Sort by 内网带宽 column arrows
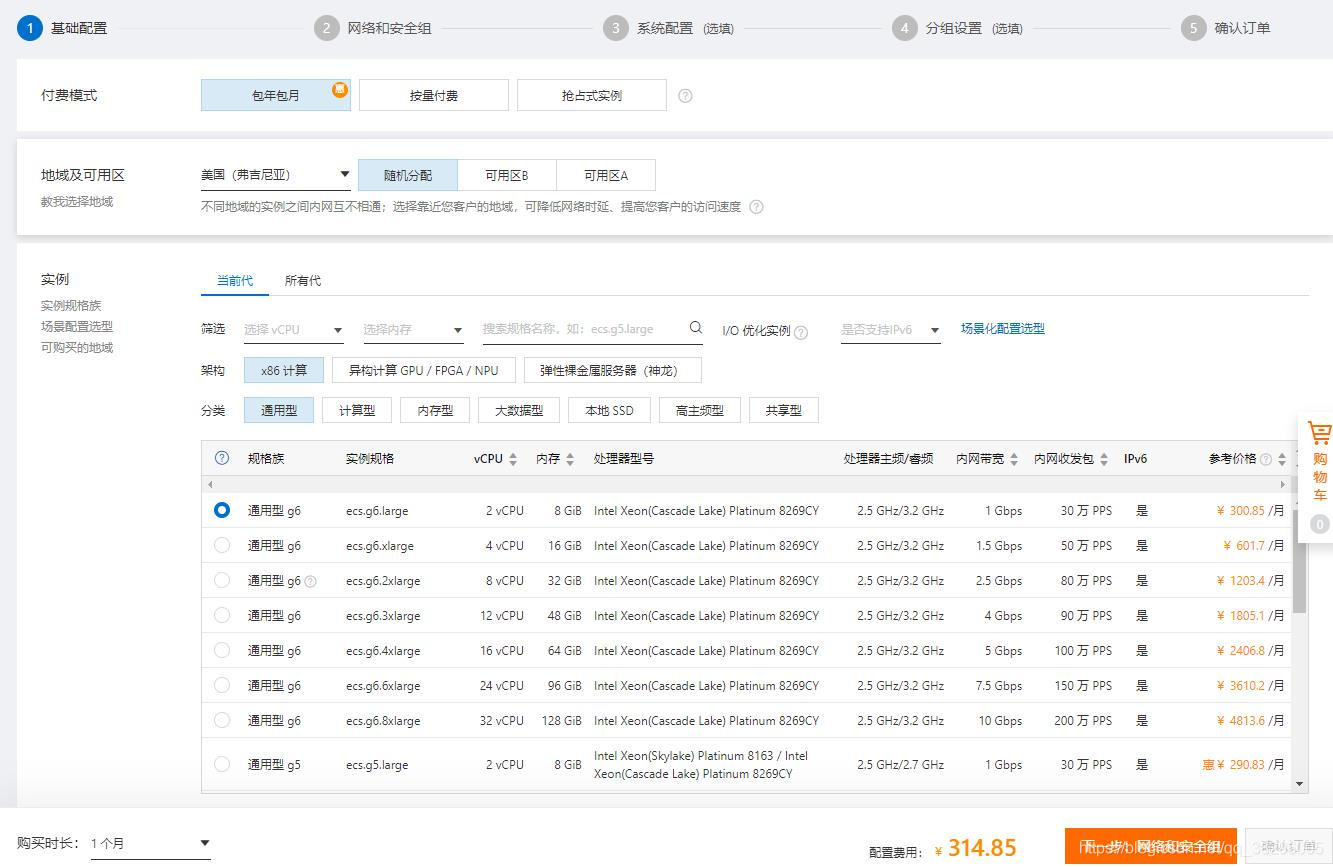Viewport: 1333px width, 867px height. (1014, 459)
